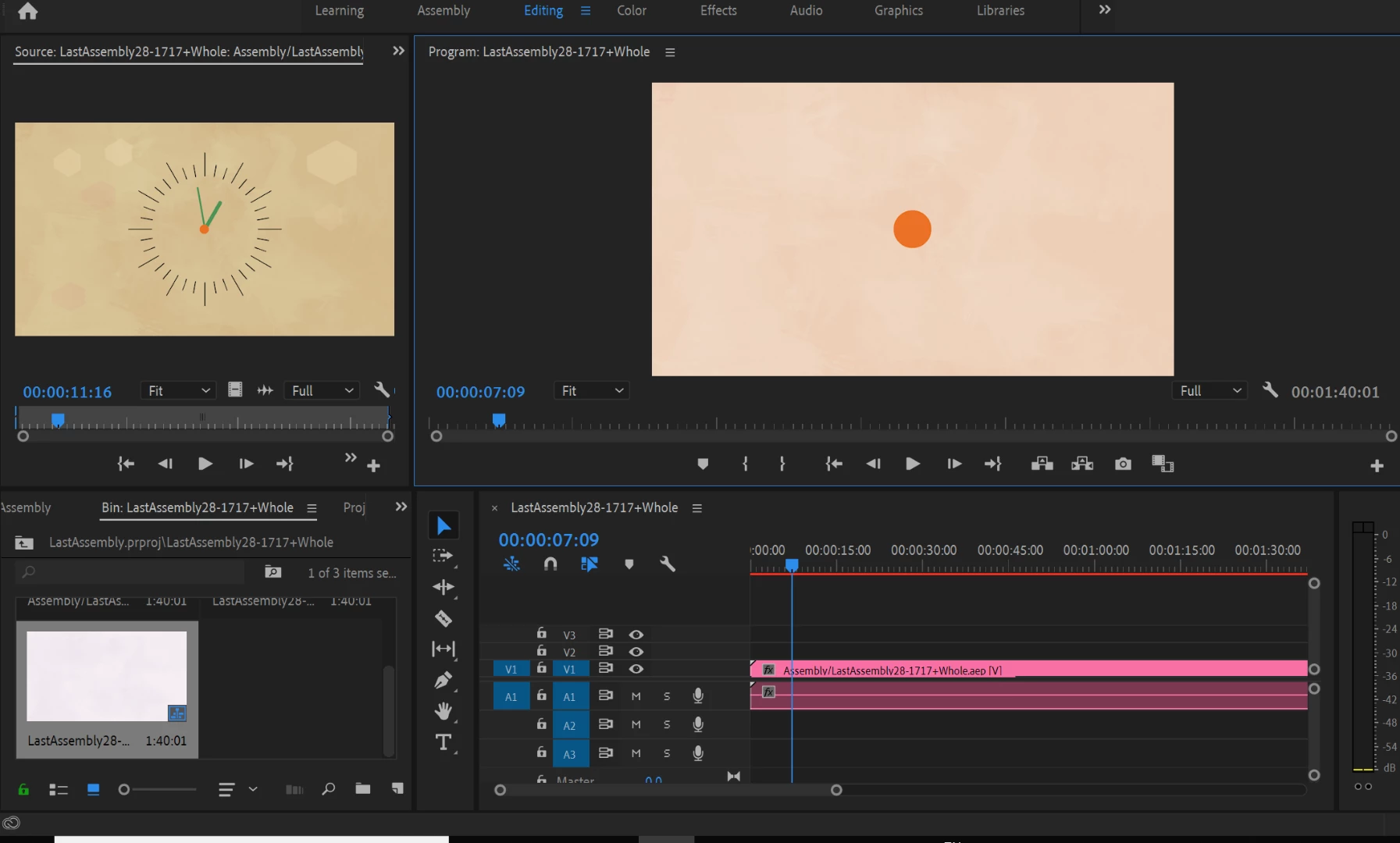Open Program monitor Fit zoom dropdown
The width and height of the screenshot is (1400, 843).
(x=592, y=390)
